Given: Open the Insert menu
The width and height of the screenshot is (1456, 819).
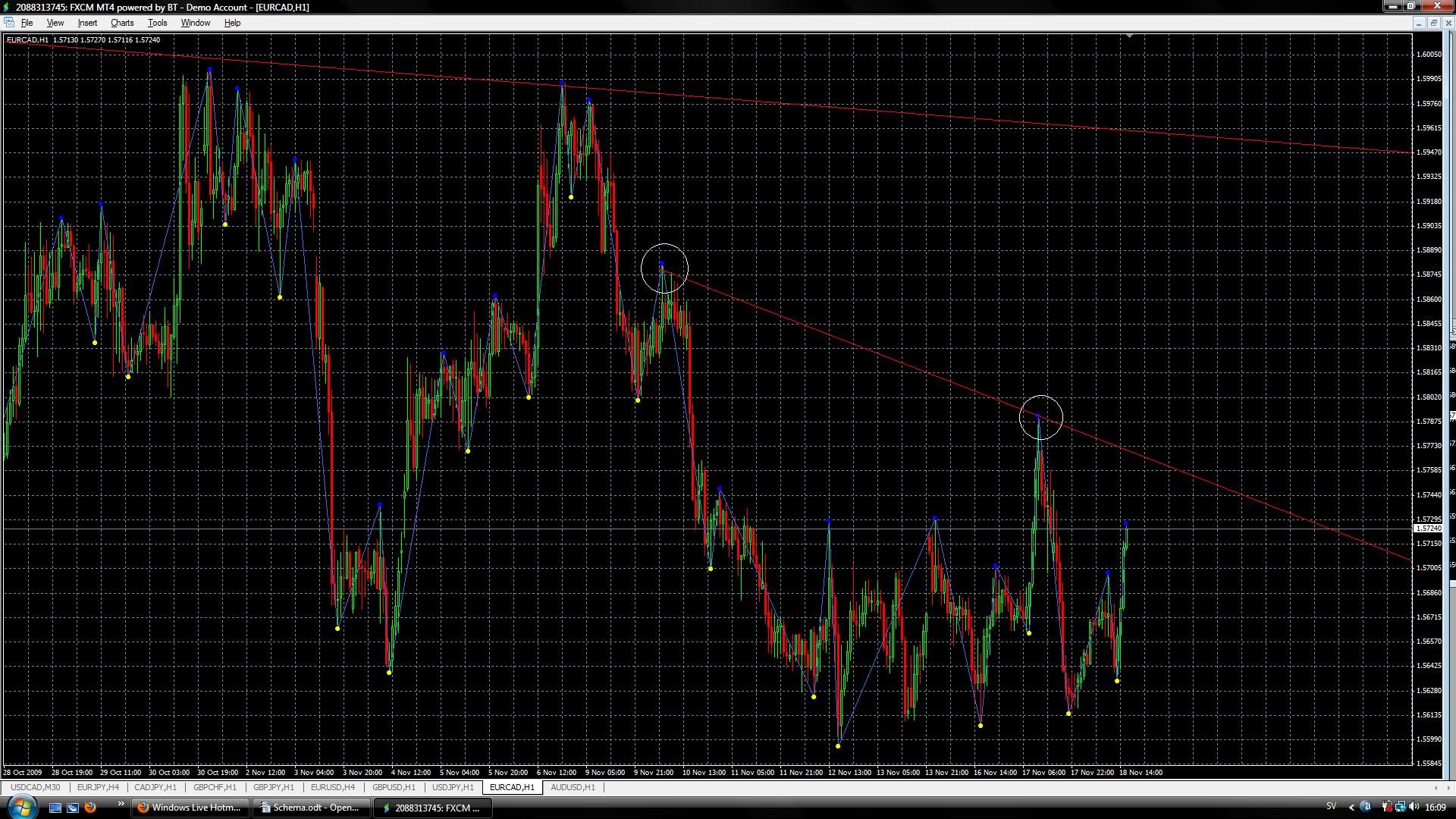Looking at the screenshot, I should [x=87, y=23].
